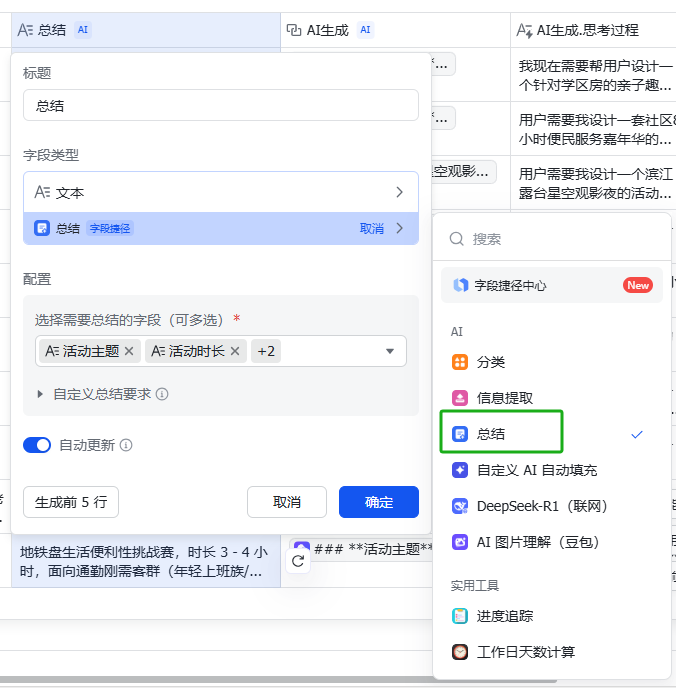
Task: Click the New badge on 字段捷径中心
Action: pyautogui.click(x=638, y=285)
